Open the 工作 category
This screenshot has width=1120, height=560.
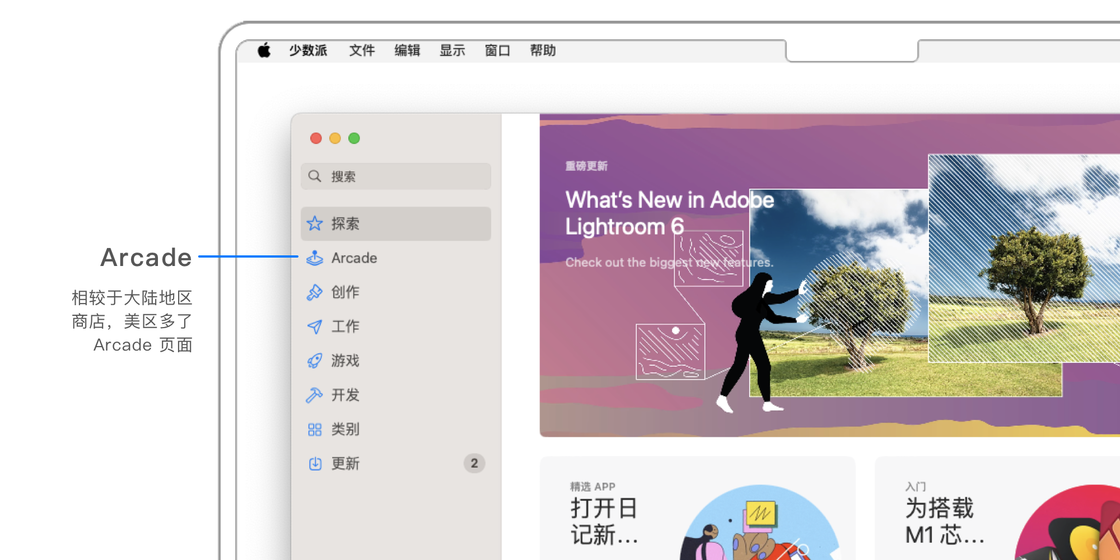click(396, 326)
